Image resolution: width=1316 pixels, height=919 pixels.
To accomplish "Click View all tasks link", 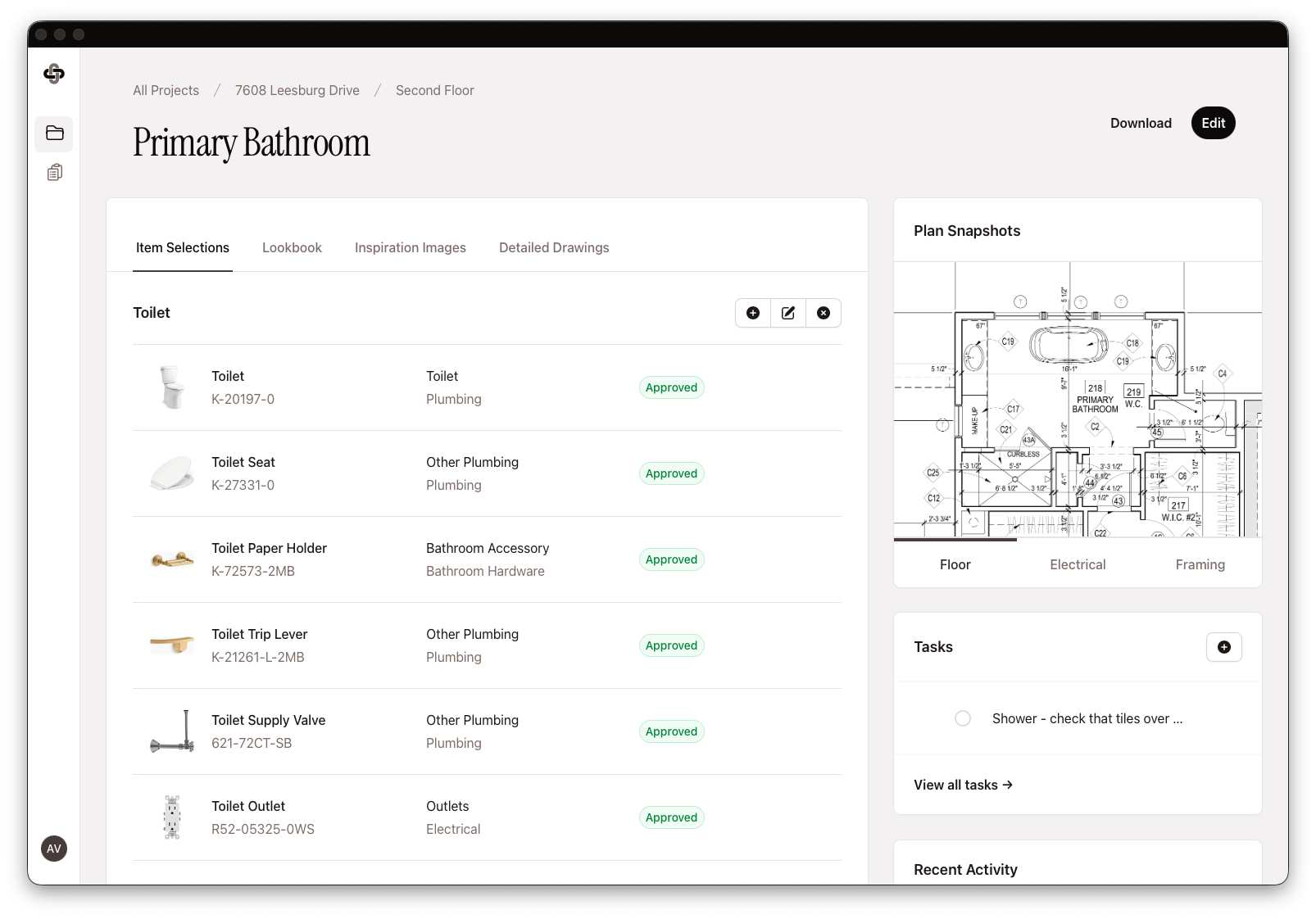I will (x=964, y=785).
